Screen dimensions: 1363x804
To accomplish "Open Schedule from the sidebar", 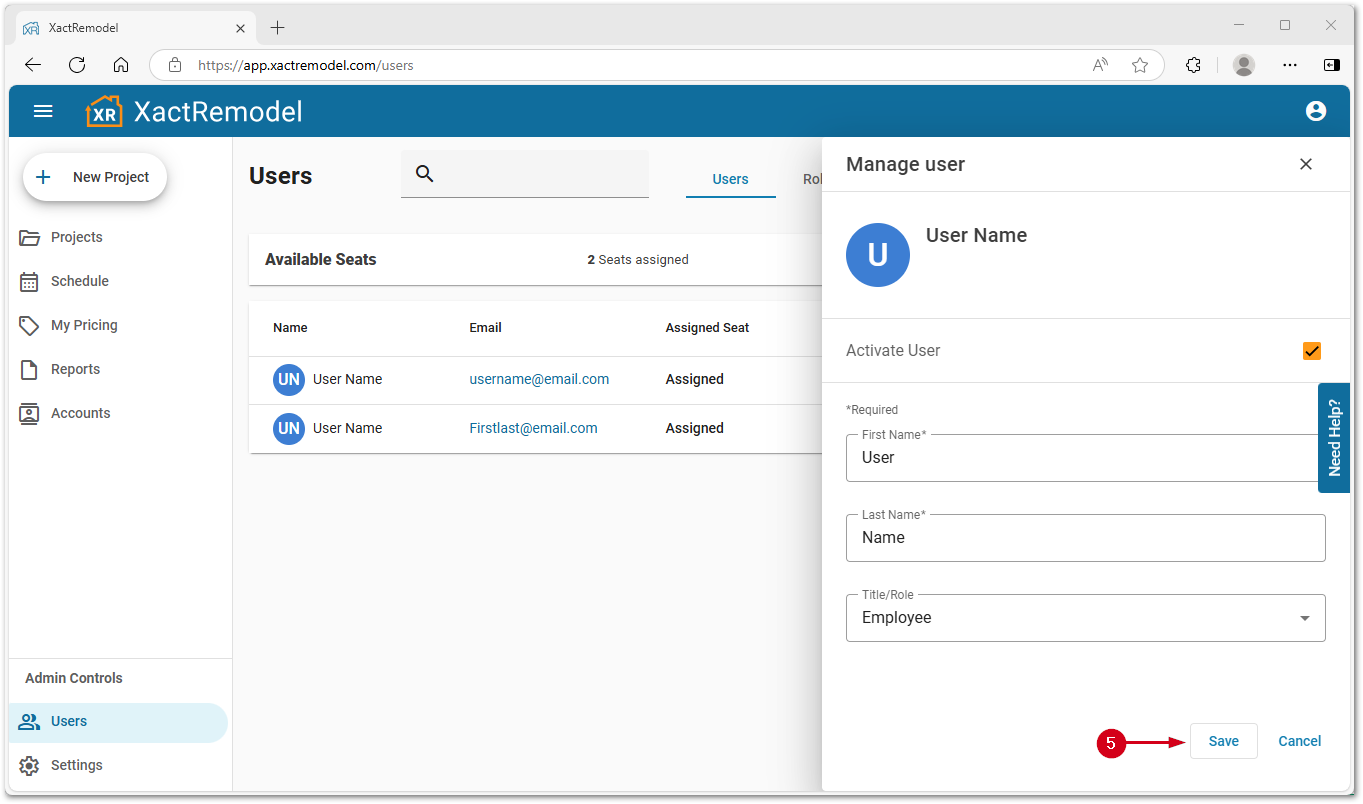I will (x=79, y=281).
